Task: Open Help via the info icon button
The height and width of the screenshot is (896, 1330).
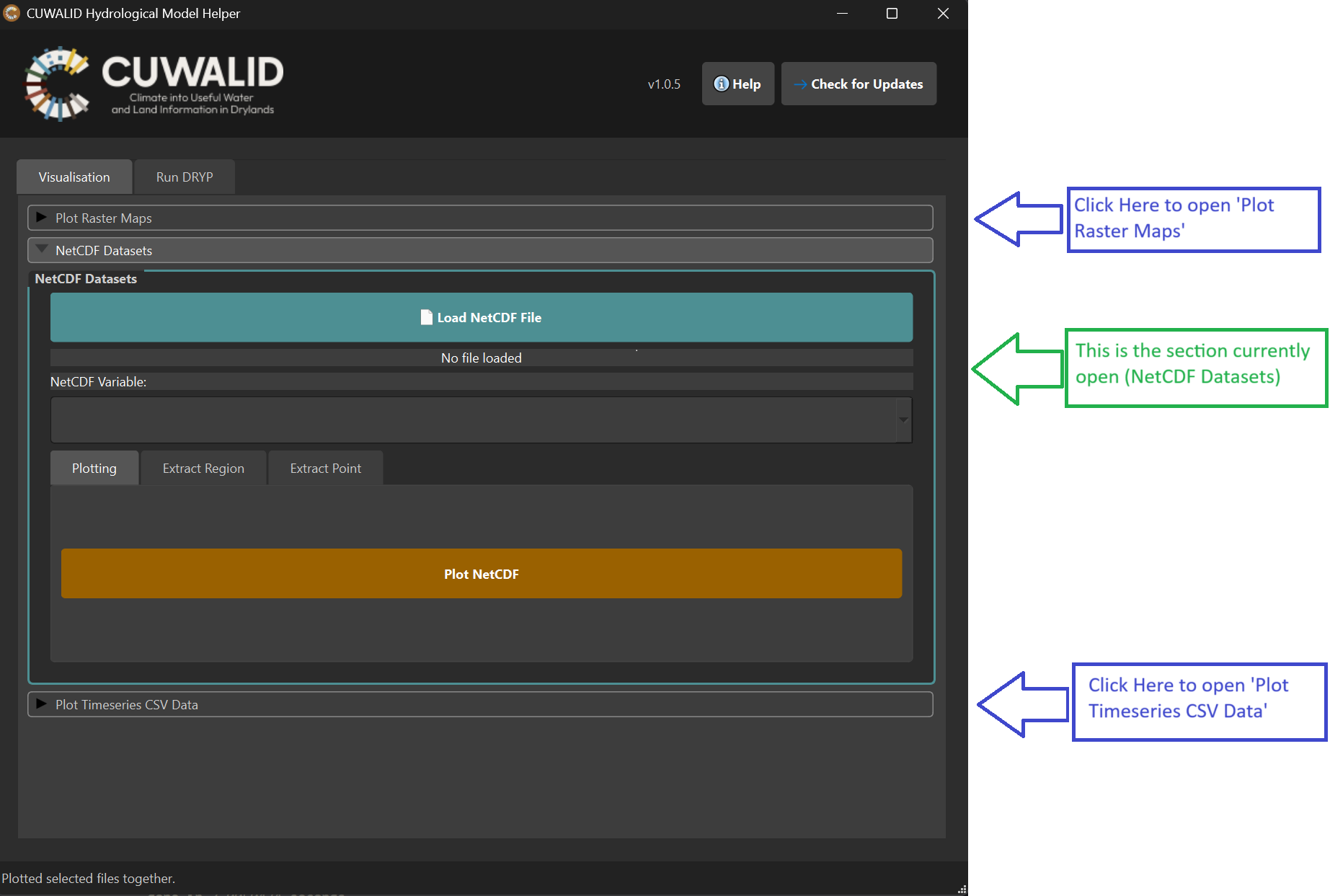Action: [x=737, y=84]
